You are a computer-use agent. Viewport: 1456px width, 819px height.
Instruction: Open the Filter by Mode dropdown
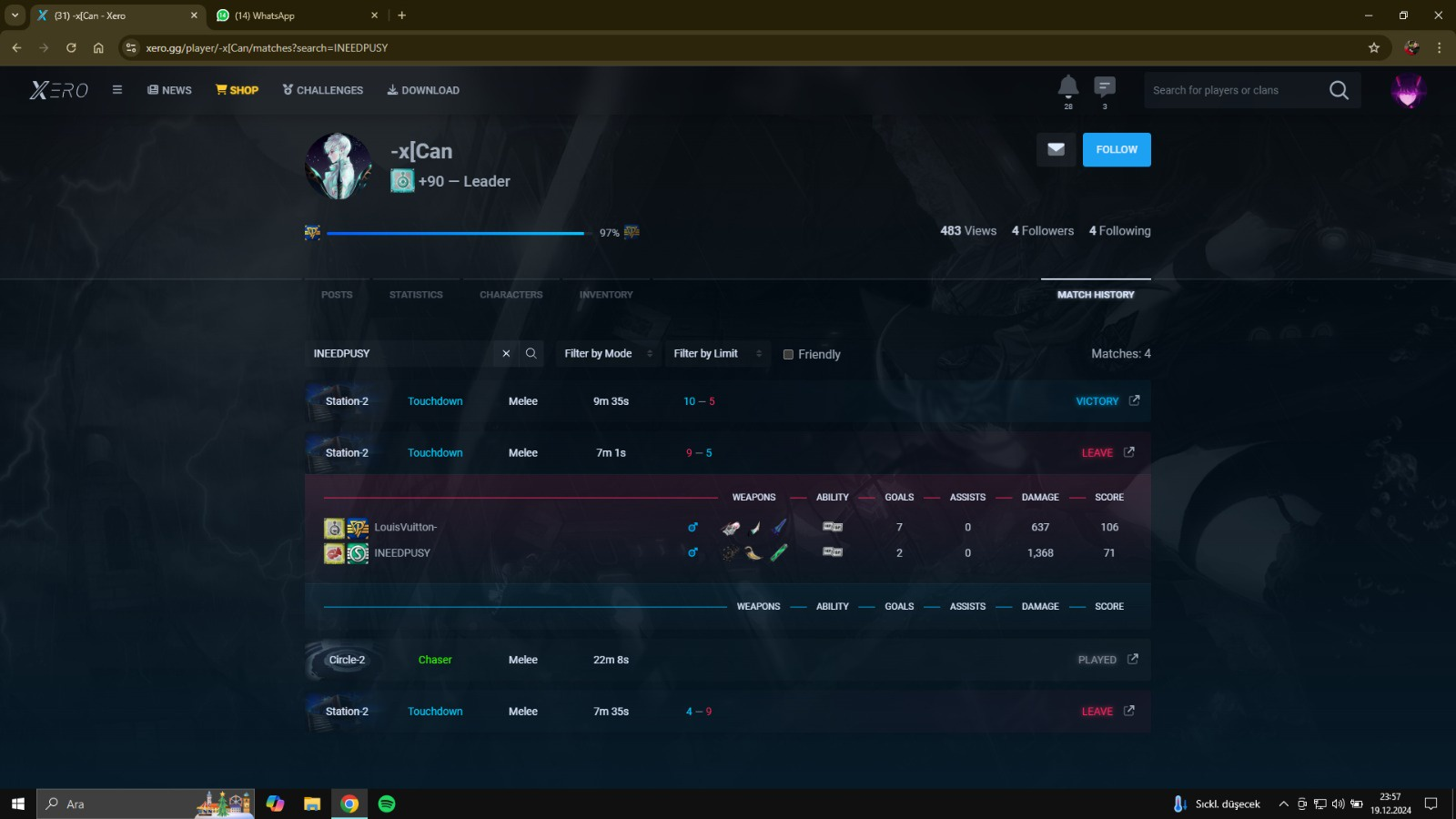point(607,354)
